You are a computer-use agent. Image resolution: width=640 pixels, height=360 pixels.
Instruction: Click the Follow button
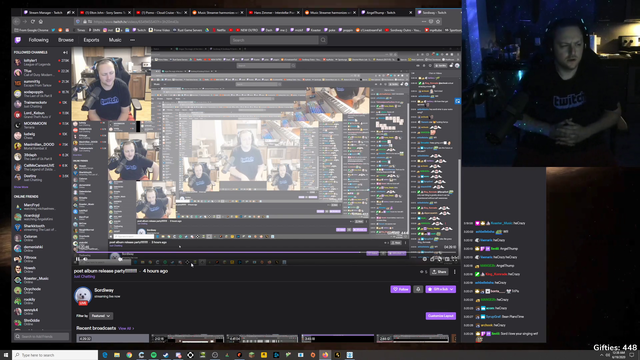tap(400, 289)
